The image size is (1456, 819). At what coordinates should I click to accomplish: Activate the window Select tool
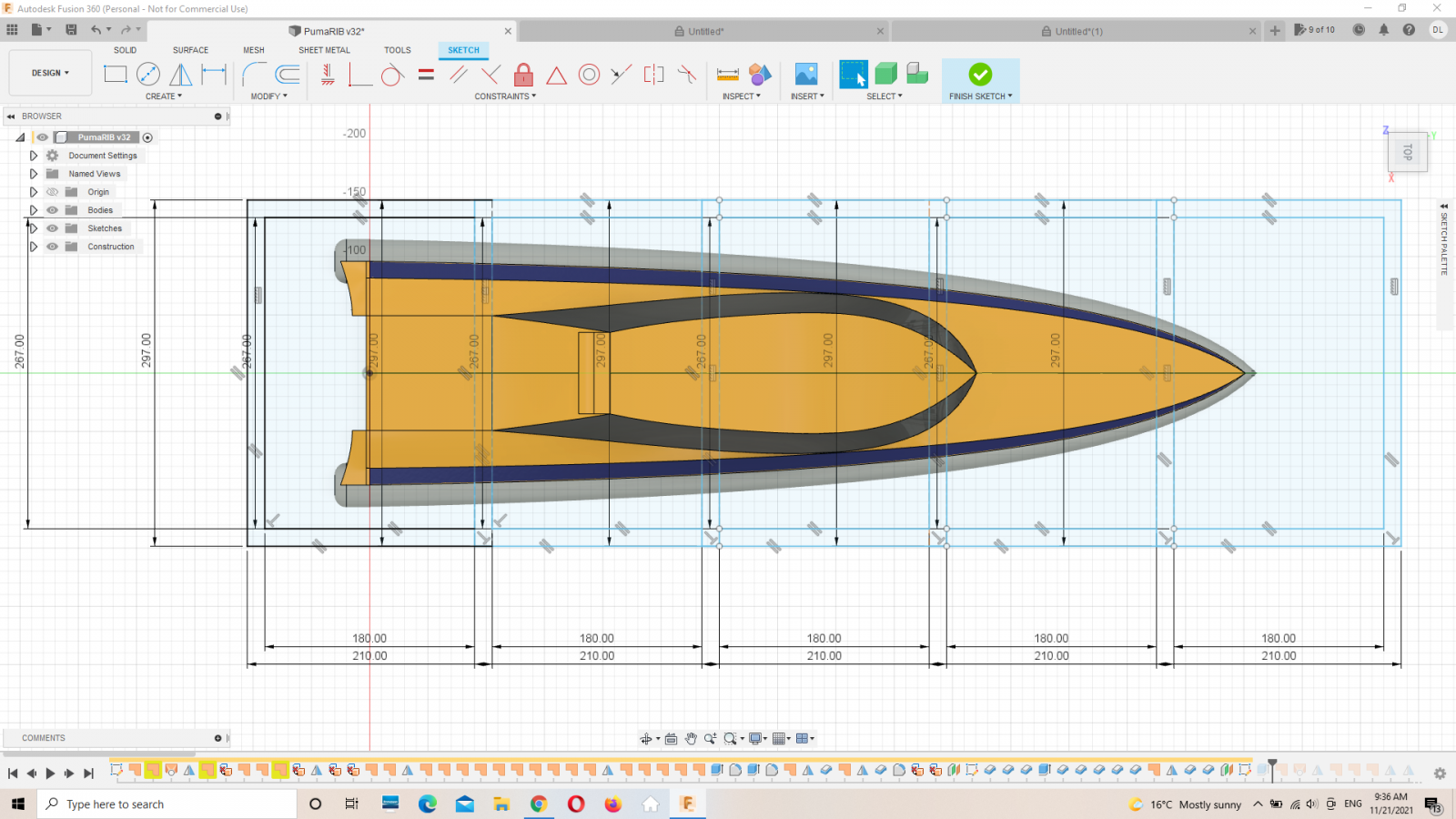tap(854, 74)
